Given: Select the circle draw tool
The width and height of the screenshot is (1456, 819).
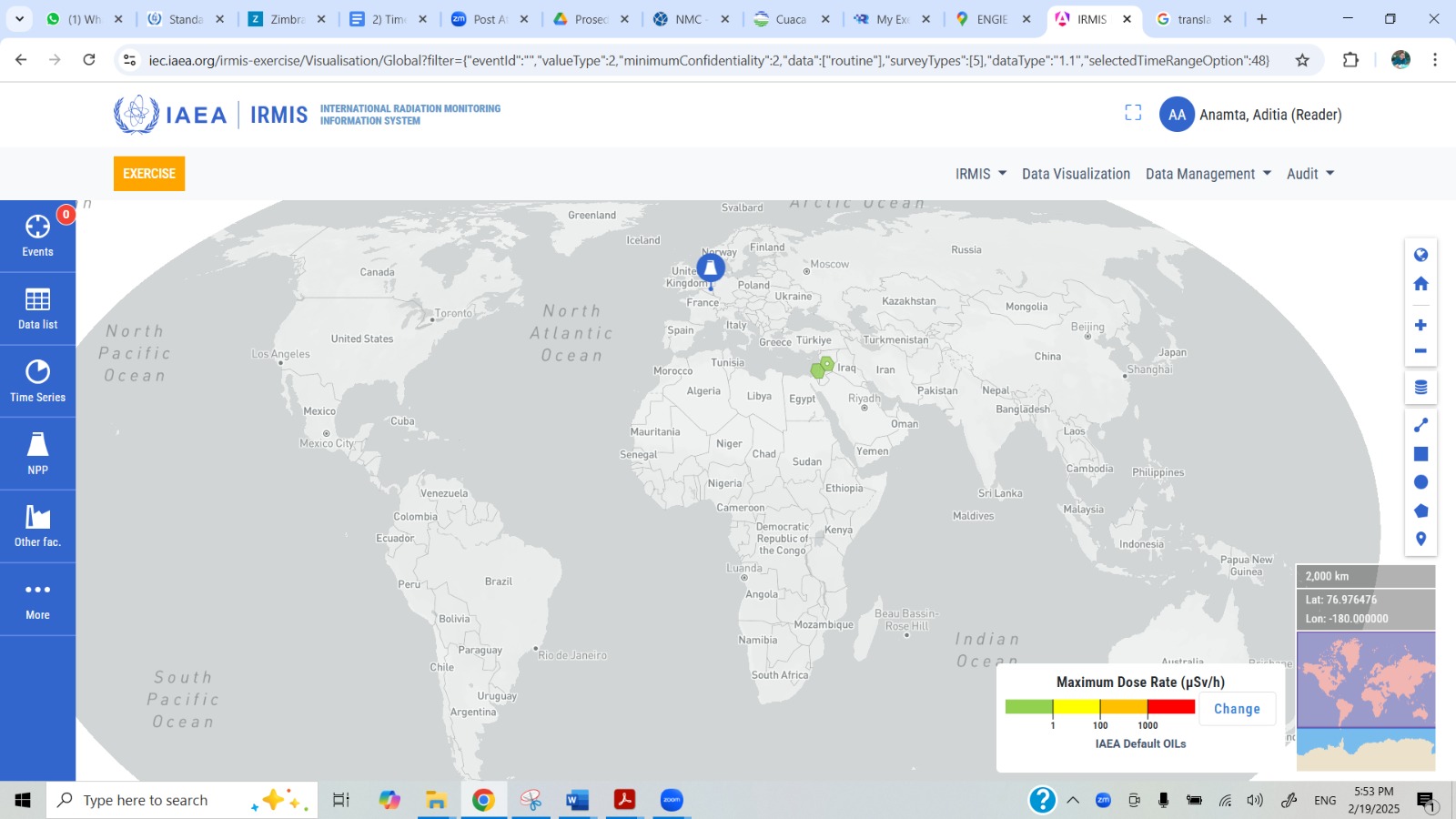Looking at the screenshot, I should tap(1421, 482).
